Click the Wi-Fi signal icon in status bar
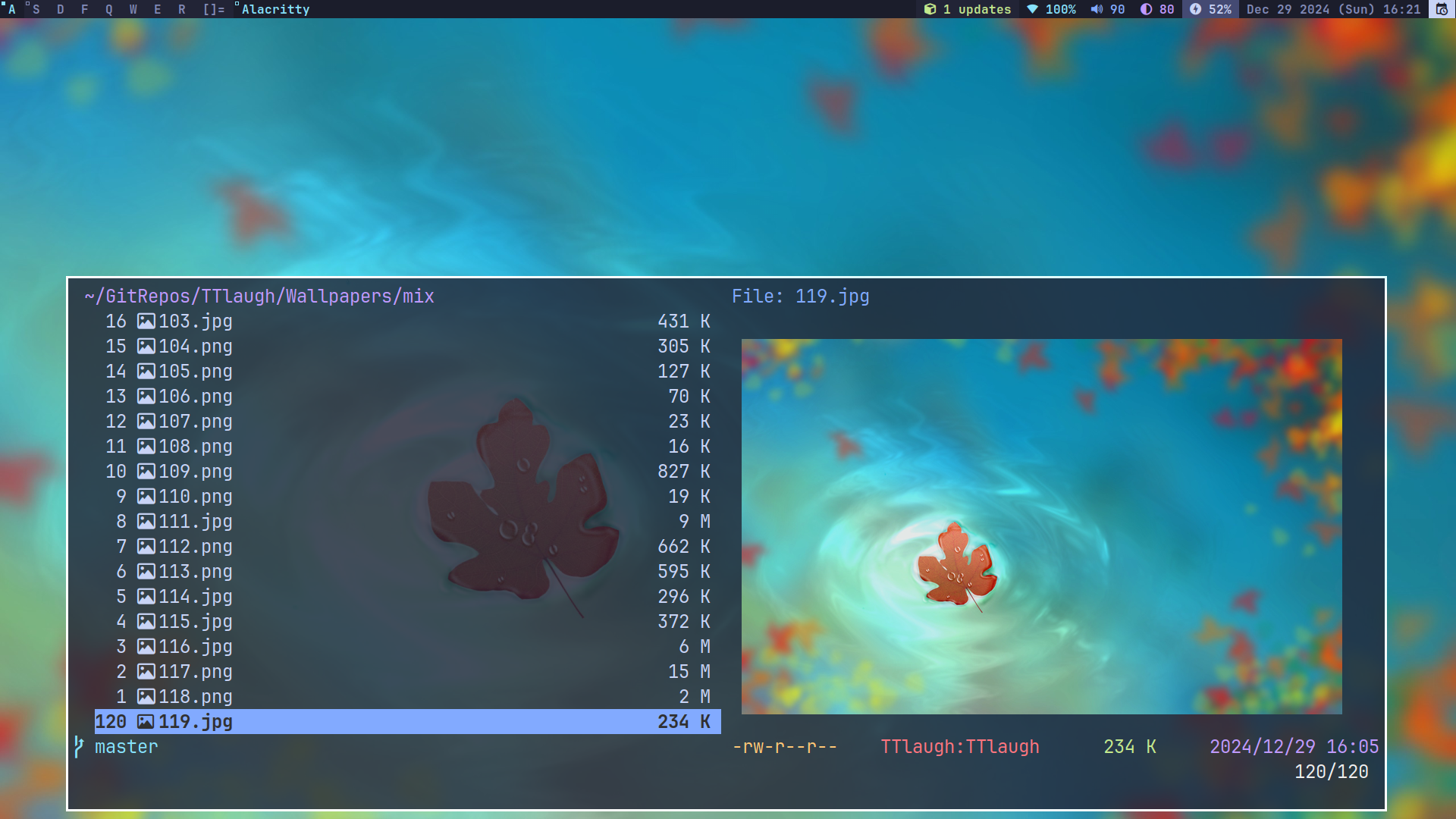The width and height of the screenshot is (1456, 819). (1032, 9)
